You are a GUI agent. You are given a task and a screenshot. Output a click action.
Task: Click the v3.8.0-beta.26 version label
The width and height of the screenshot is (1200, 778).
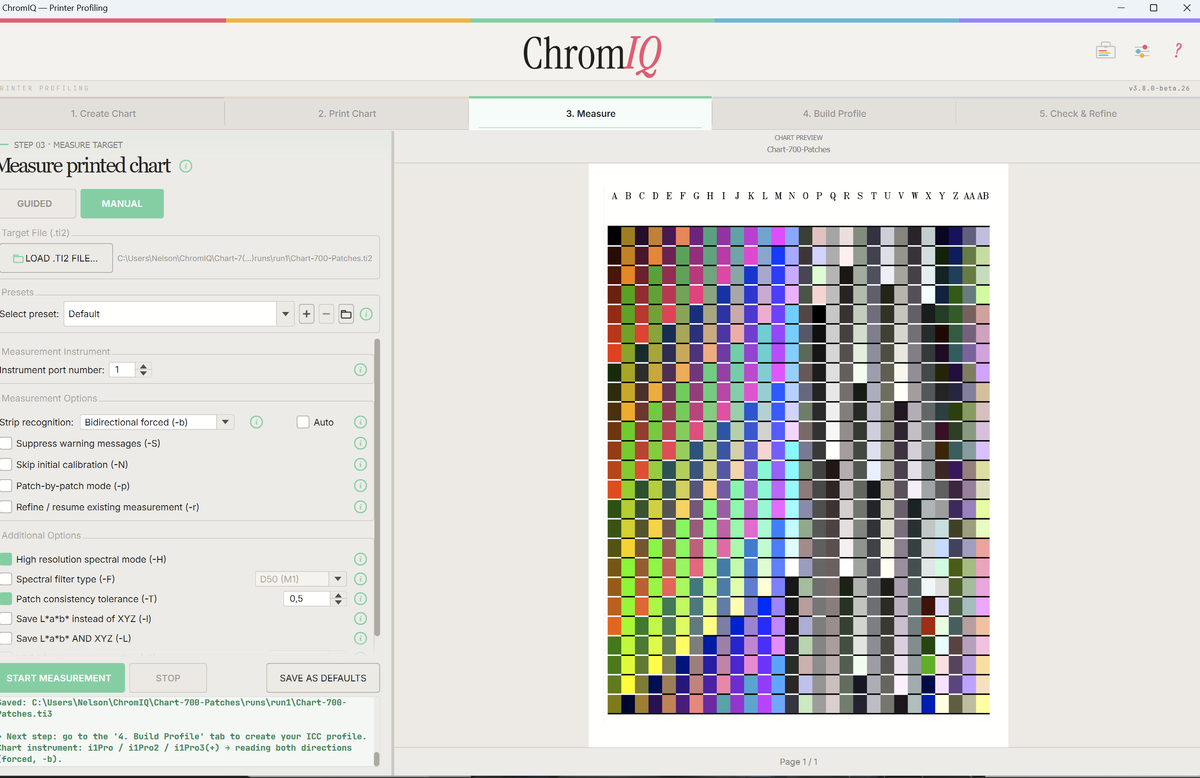[1159, 88]
